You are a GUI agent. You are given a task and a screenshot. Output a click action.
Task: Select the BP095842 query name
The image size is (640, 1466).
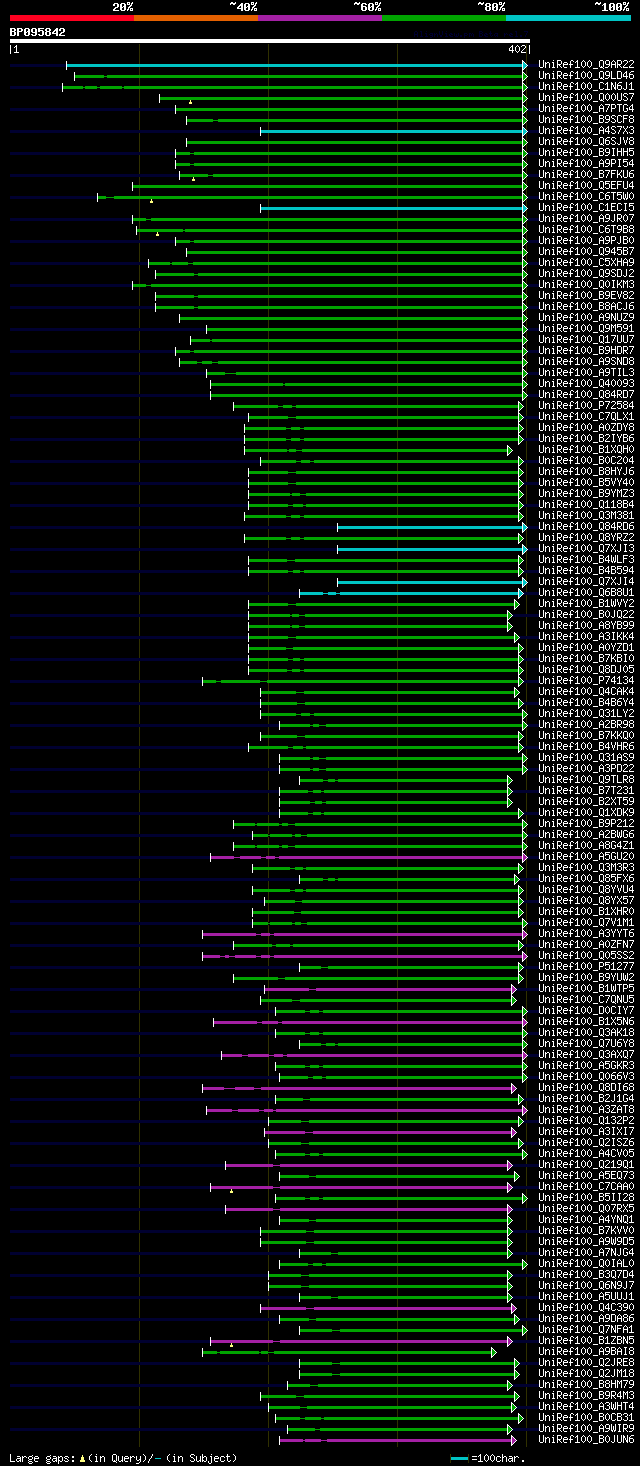tap(38, 32)
